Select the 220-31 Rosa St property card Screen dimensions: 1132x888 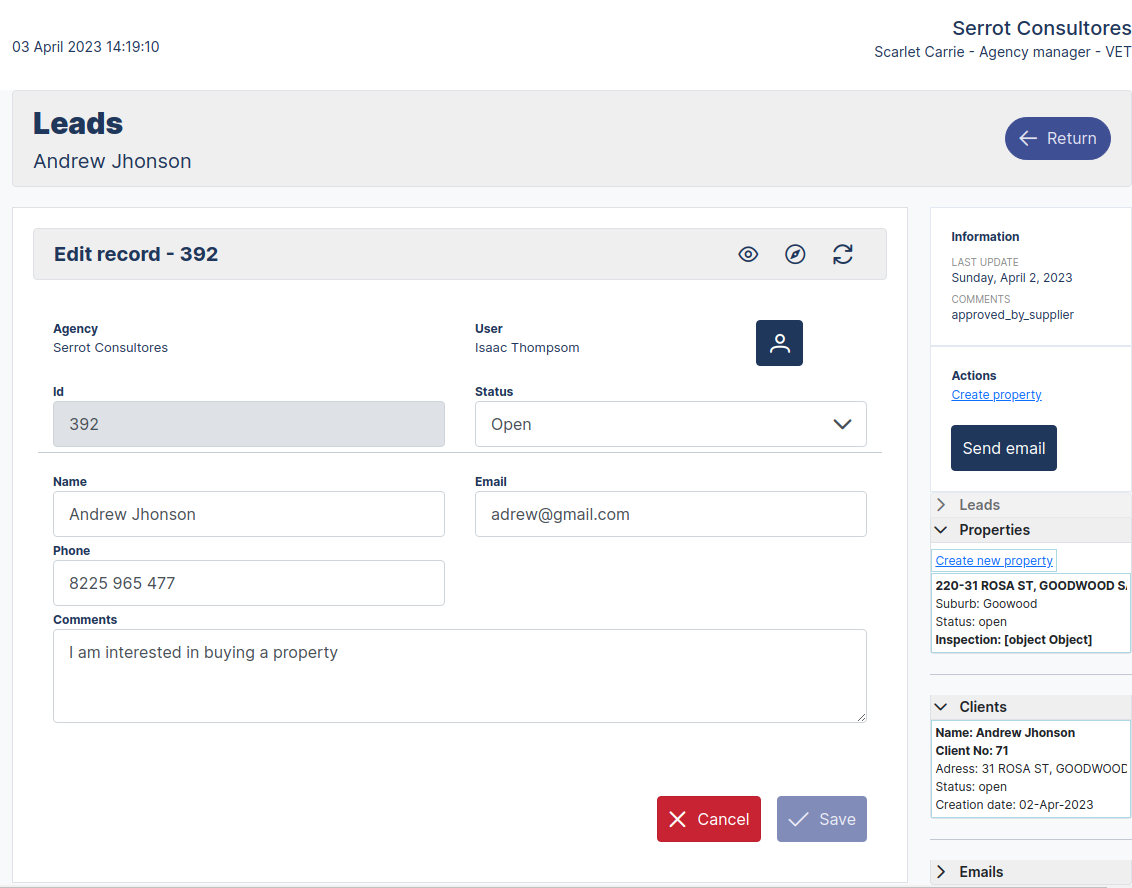(1030, 612)
